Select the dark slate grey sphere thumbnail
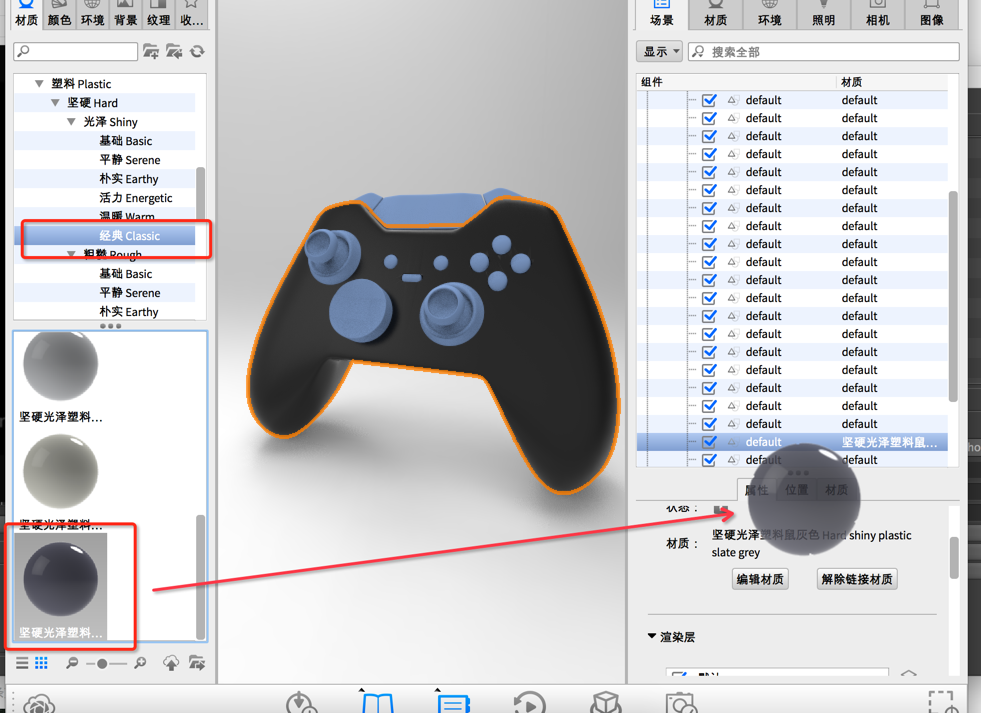 pyautogui.click(x=61, y=579)
